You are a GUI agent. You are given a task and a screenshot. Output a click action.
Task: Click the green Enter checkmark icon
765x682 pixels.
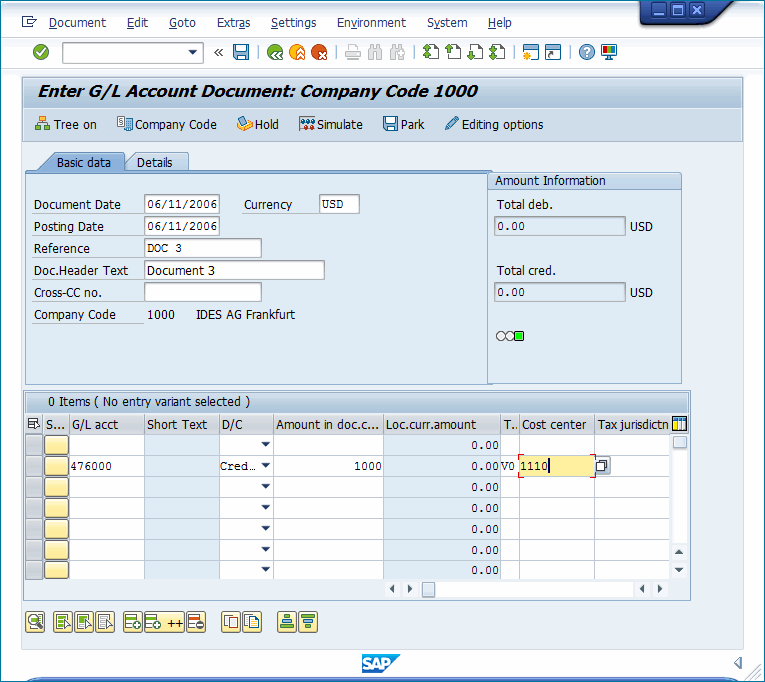[41, 52]
